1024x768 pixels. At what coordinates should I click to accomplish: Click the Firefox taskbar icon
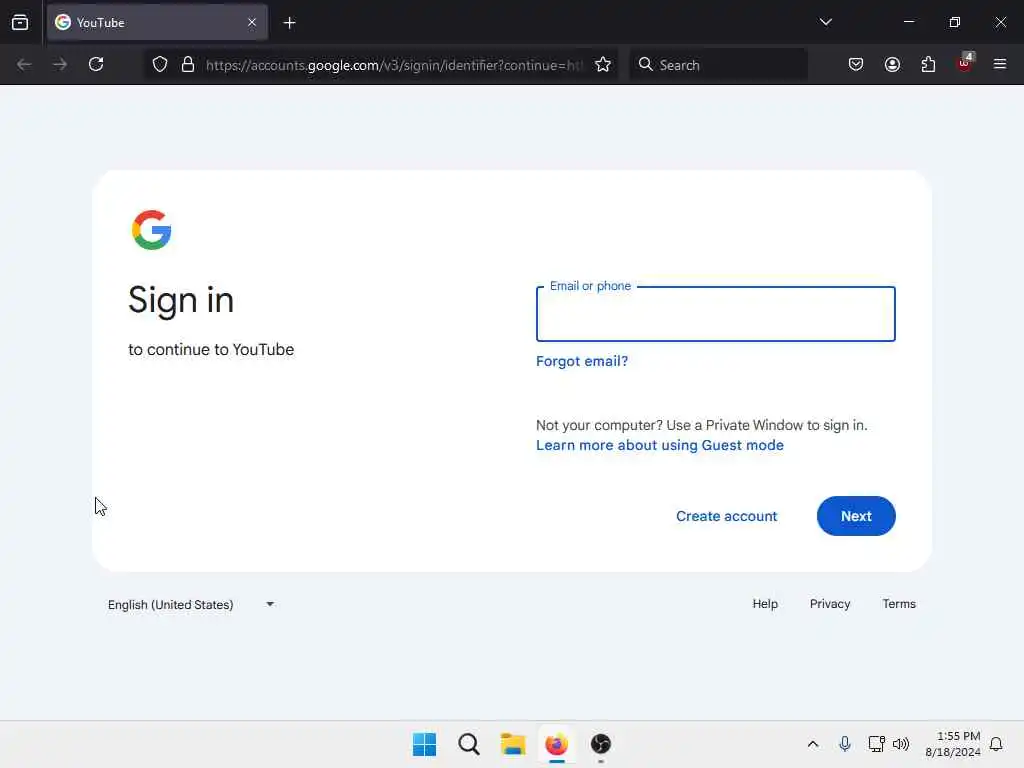(556, 744)
